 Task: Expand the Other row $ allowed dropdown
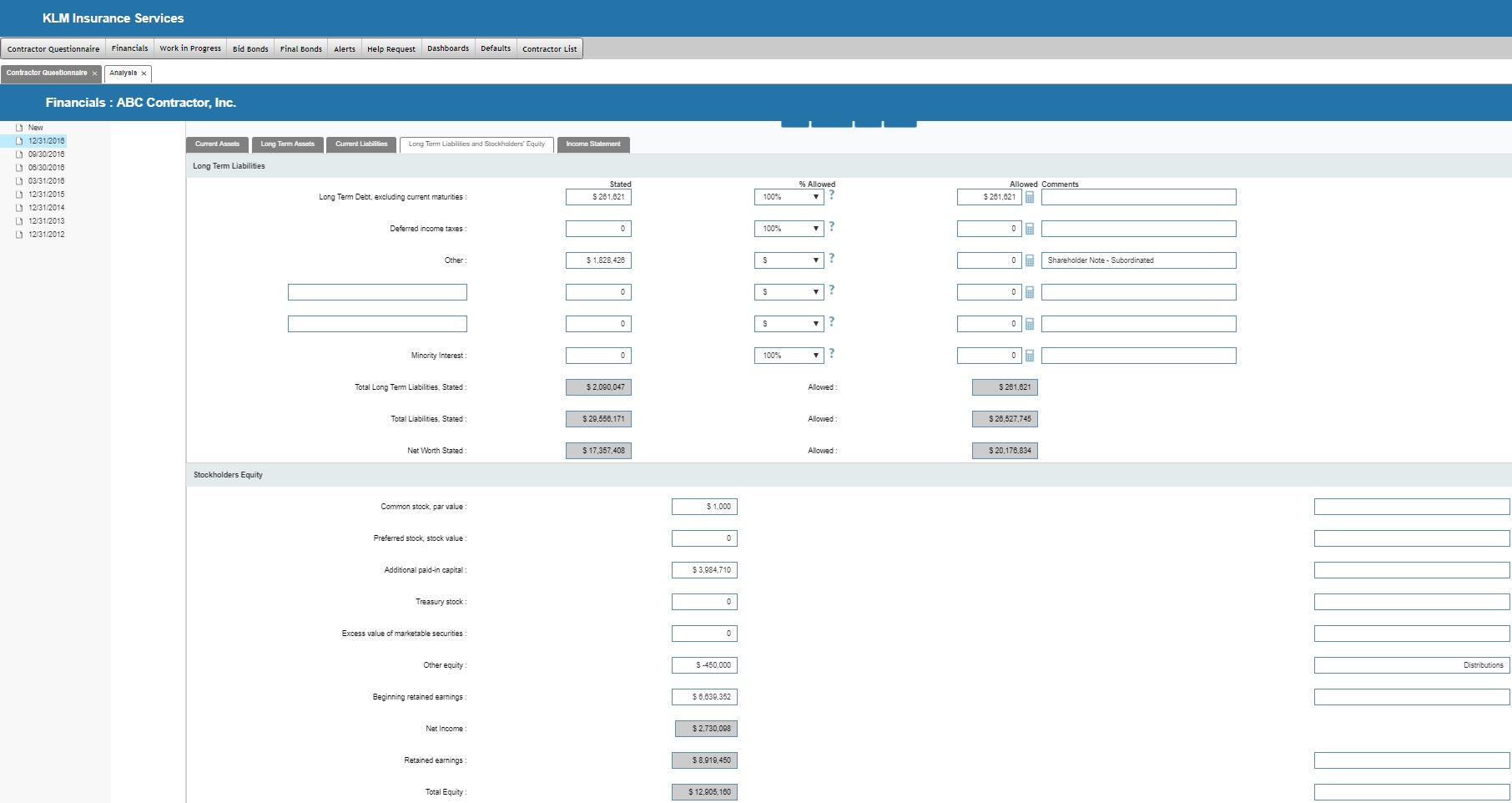pyautogui.click(x=789, y=260)
